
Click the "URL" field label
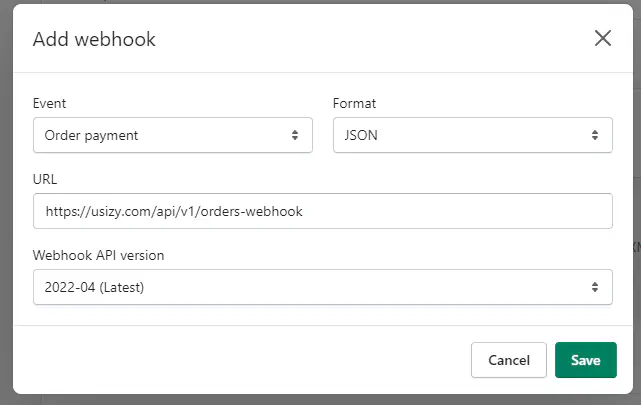[x=45, y=179]
